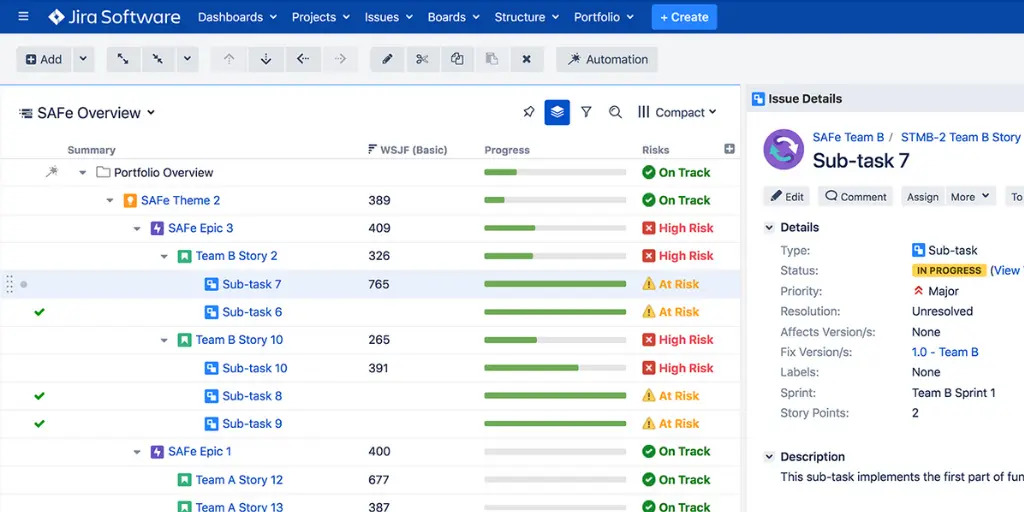The width and height of the screenshot is (1024, 512).
Task: Click the pin icon beside SAFe Overview
Action: tap(529, 112)
